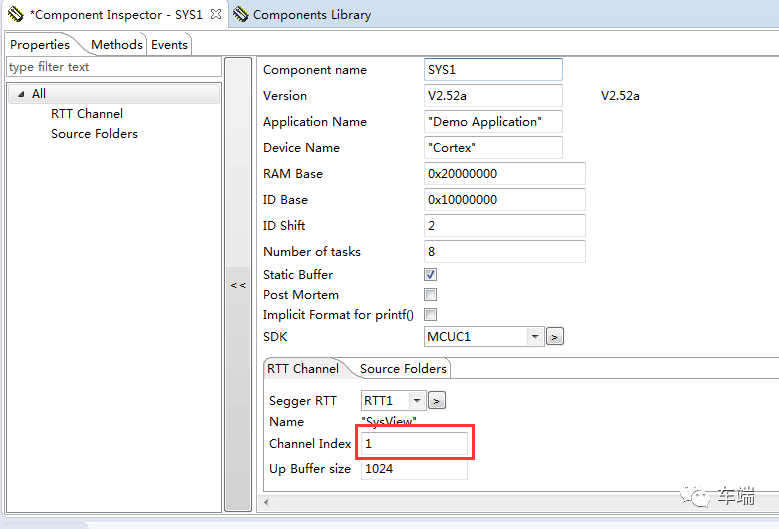This screenshot has width=779, height=529.
Task: Enable the Post Mortem checkbox
Action: (431, 295)
